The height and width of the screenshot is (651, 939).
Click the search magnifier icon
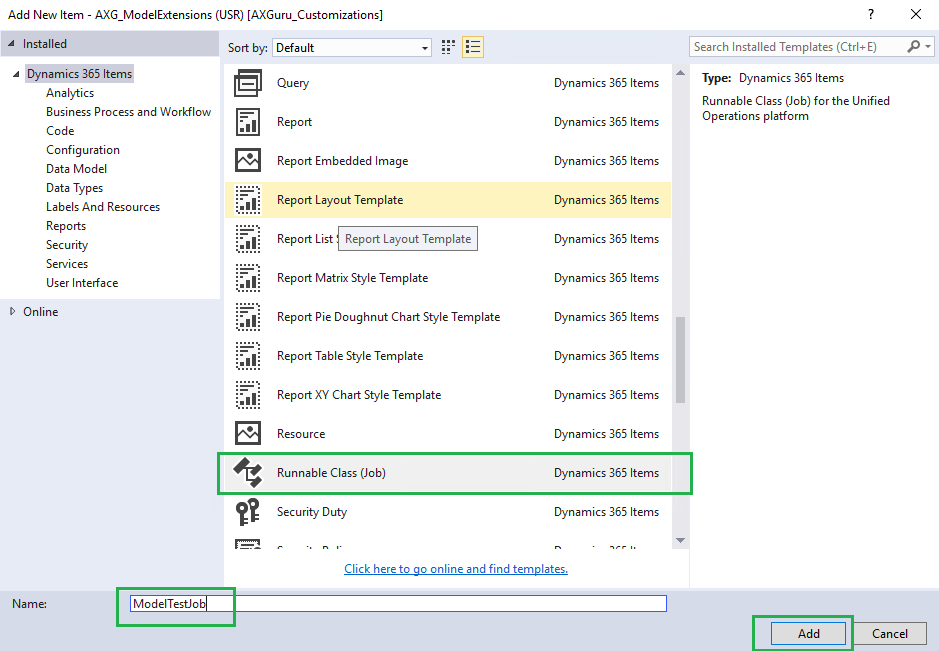[x=913, y=47]
